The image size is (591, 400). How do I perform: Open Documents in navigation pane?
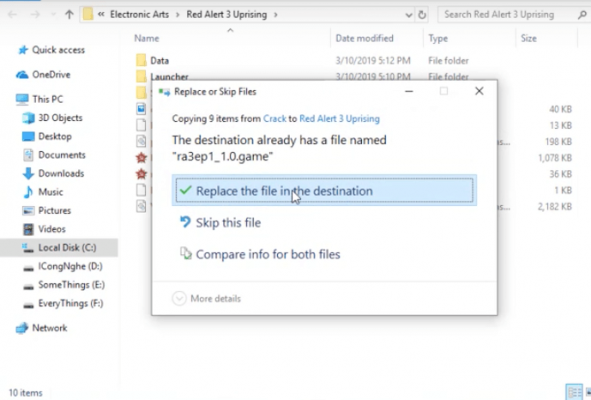[61, 155]
